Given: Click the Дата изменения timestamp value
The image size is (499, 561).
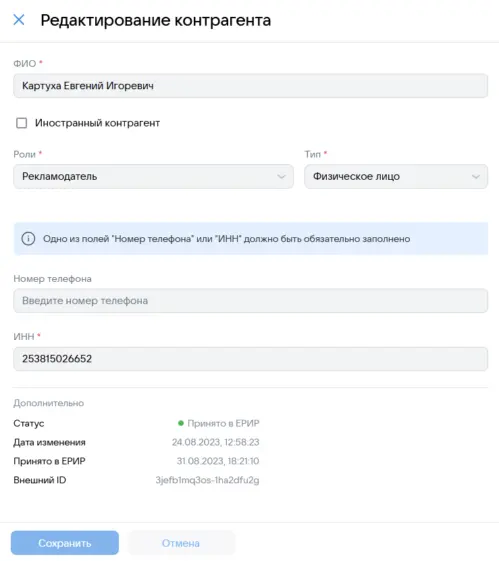Looking at the screenshot, I should click(216, 442).
